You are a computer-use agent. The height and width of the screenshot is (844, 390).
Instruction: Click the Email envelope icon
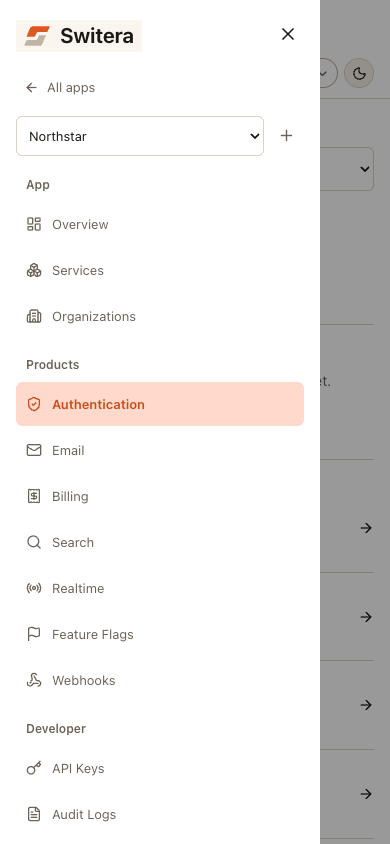tap(34, 450)
